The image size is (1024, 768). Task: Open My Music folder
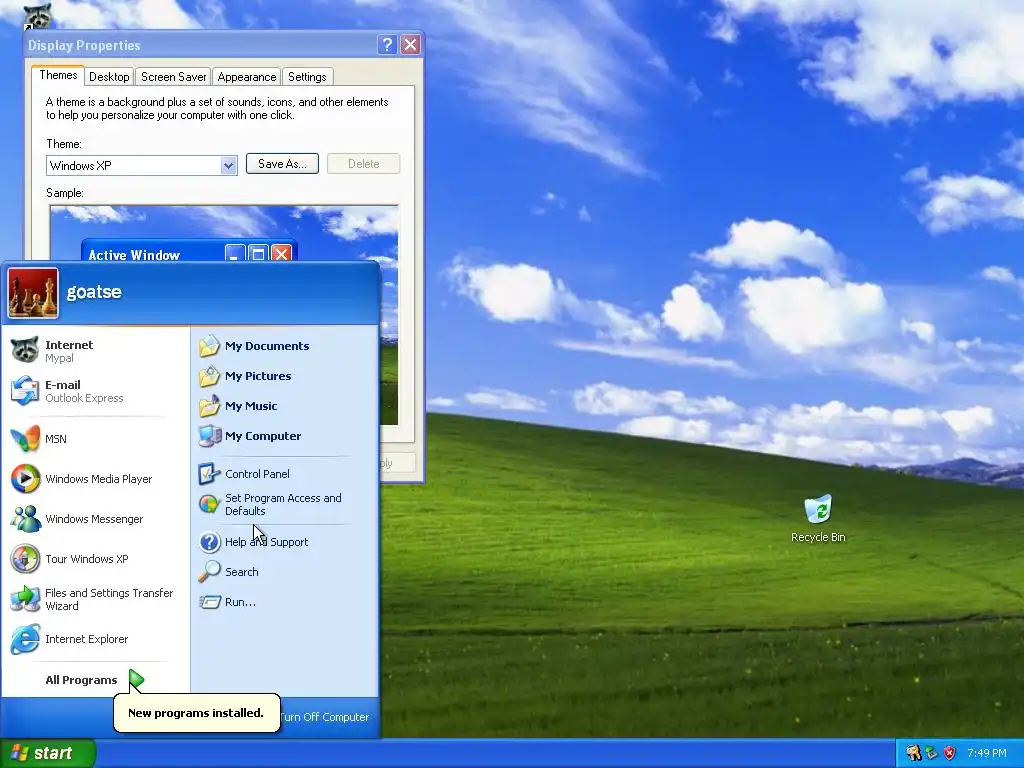[x=284, y=406]
